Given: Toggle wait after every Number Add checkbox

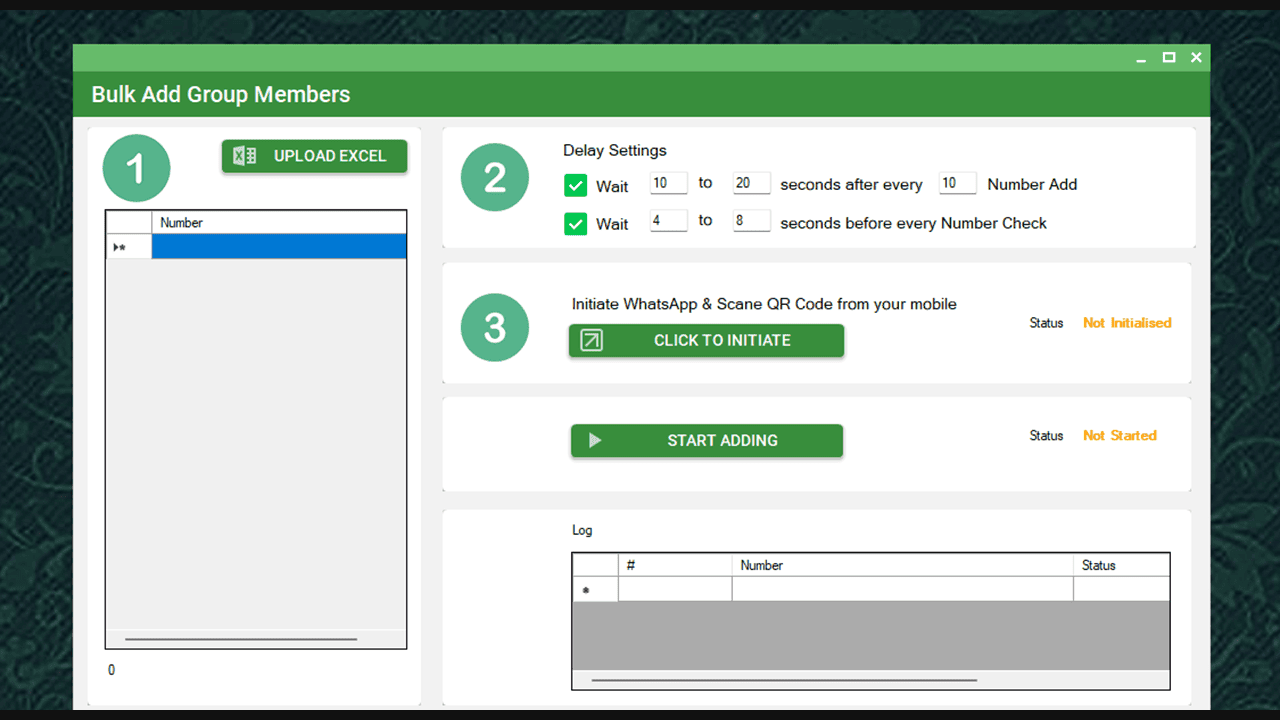Looking at the screenshot, I should pyautogui.click(x=575, y=185).
